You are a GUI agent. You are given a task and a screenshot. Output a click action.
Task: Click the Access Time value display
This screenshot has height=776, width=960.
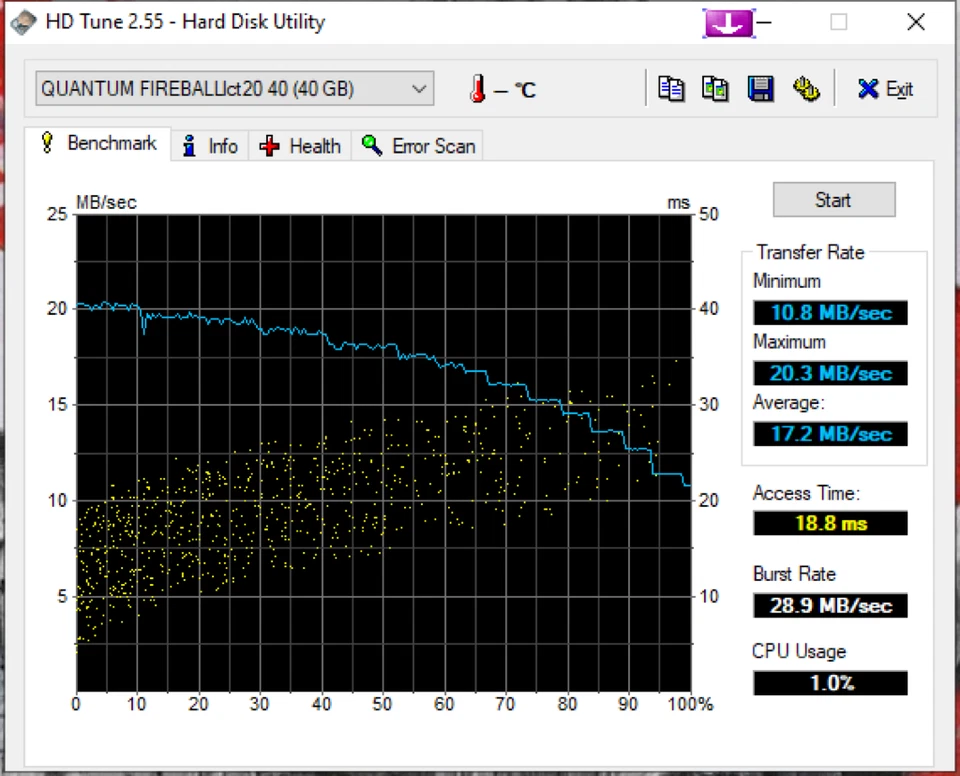tap(829, 523)
